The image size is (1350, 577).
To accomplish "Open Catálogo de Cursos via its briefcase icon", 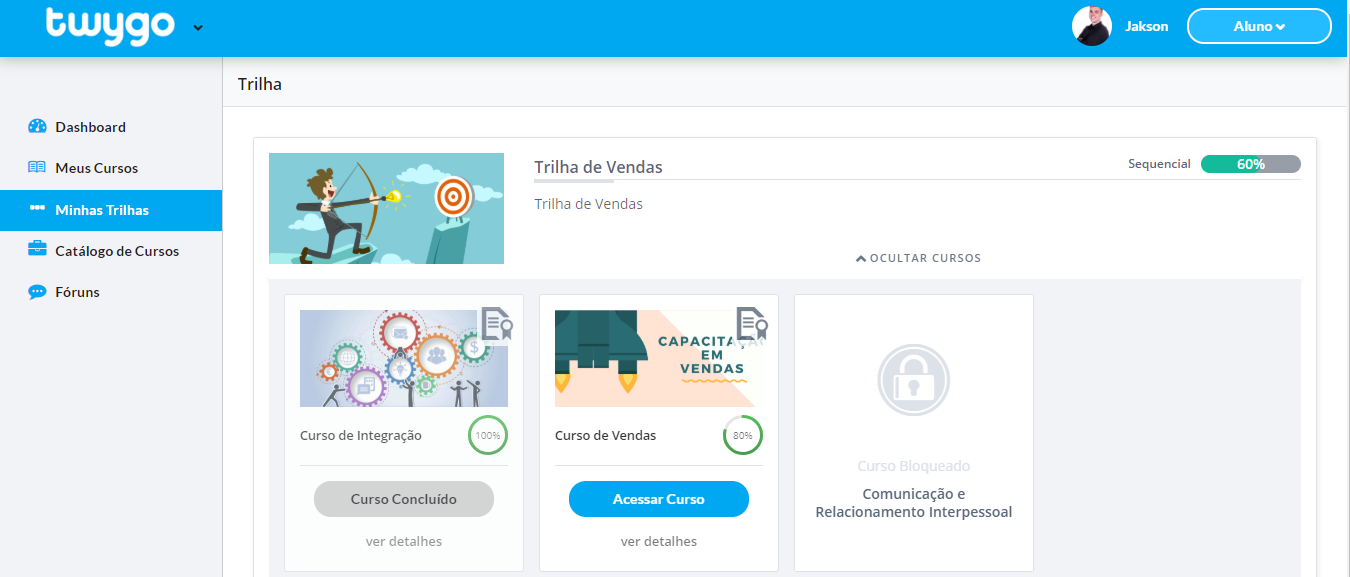I will pyautogui.click(x=36, y=250).
